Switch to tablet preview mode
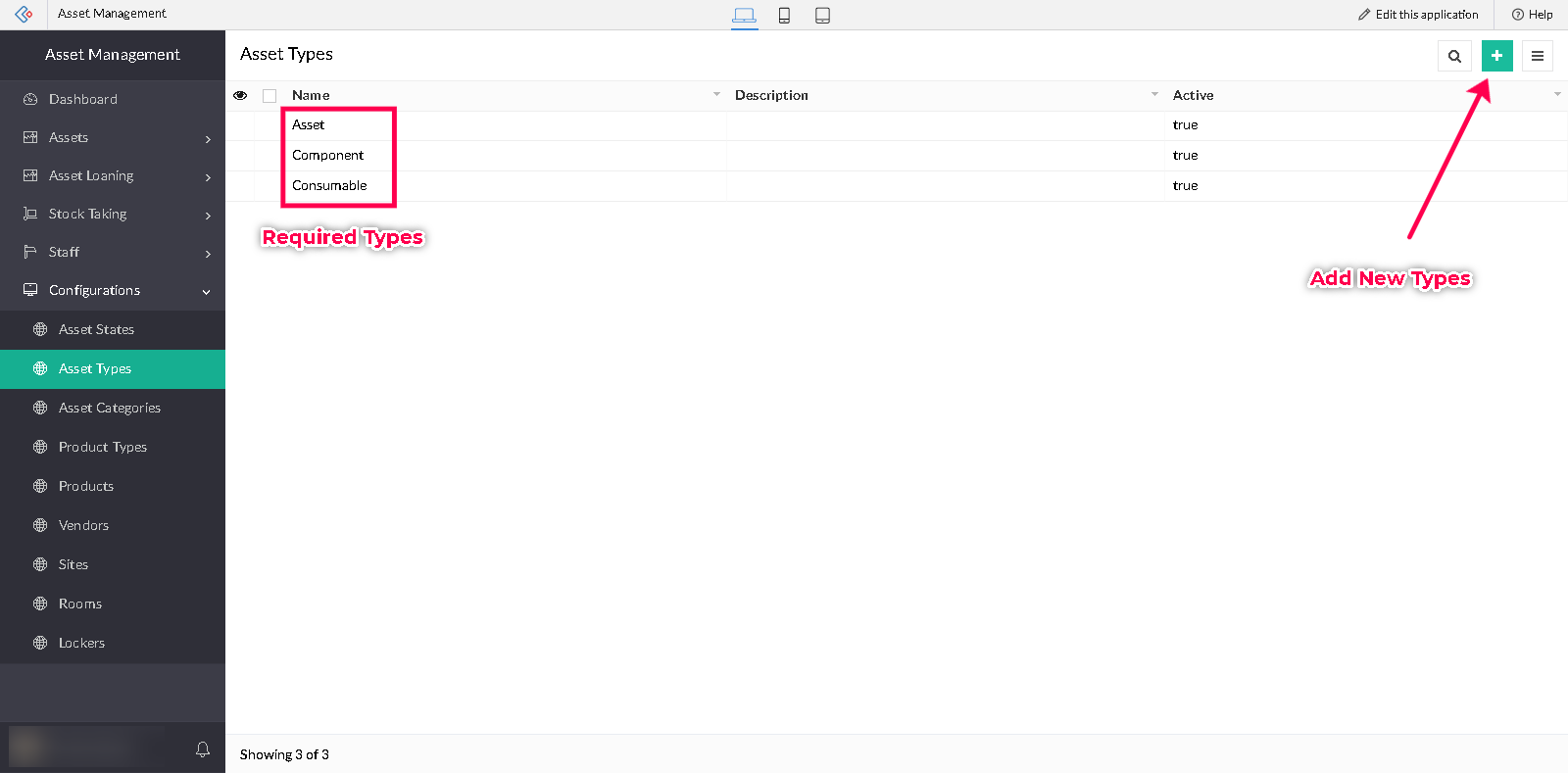The image size is (1568, 773). 822,15
